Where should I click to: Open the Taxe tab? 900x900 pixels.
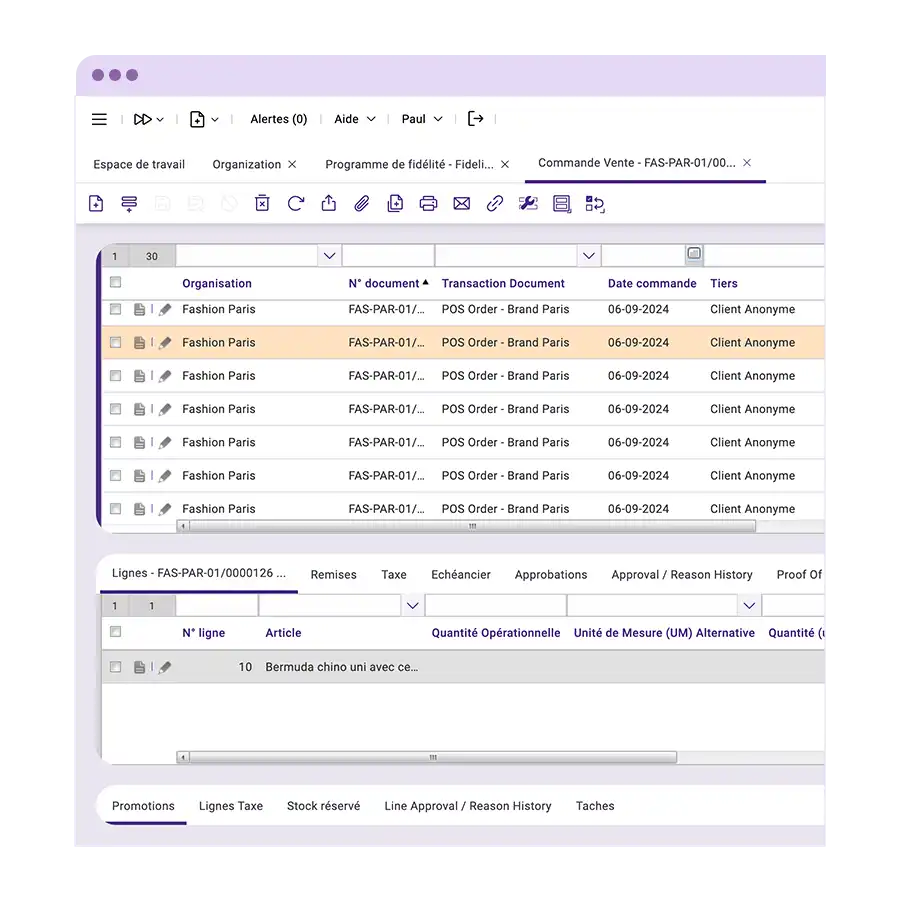tap(394, 575)
